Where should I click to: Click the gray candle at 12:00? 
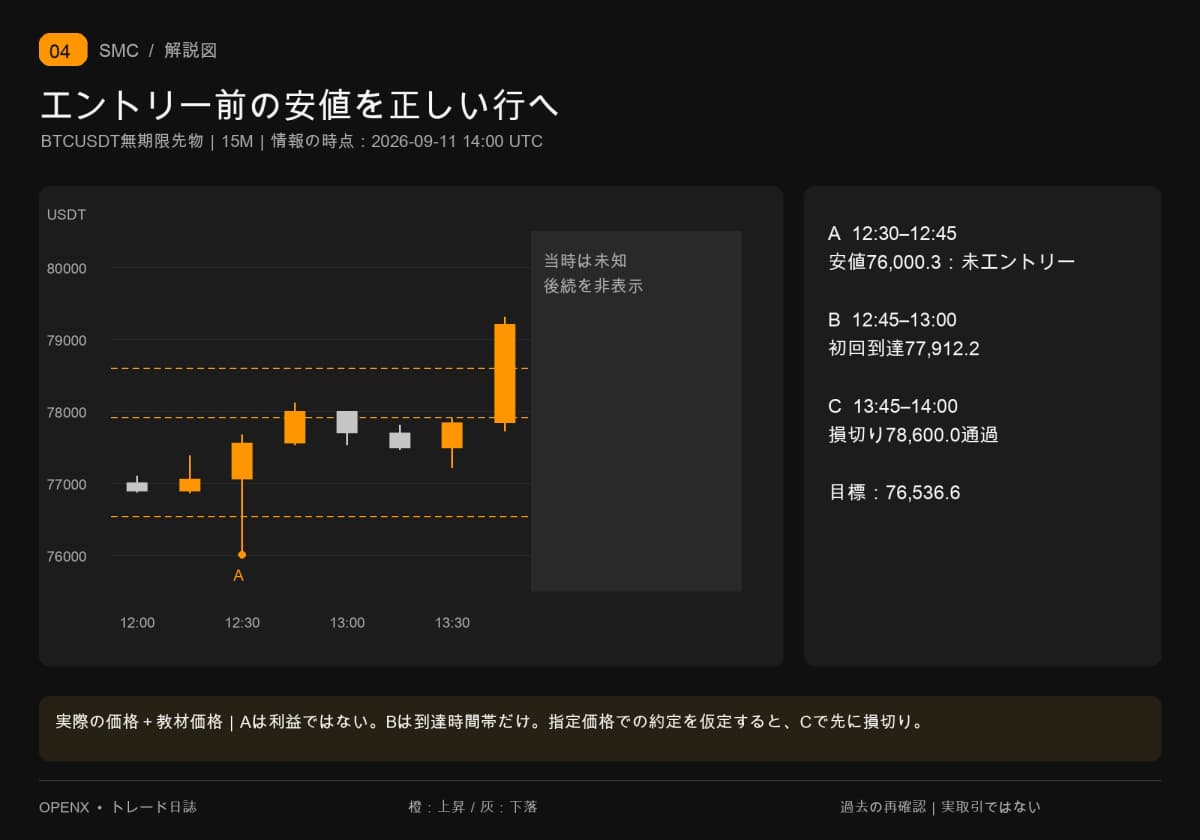pyautogui.click(x=137, y=486)
